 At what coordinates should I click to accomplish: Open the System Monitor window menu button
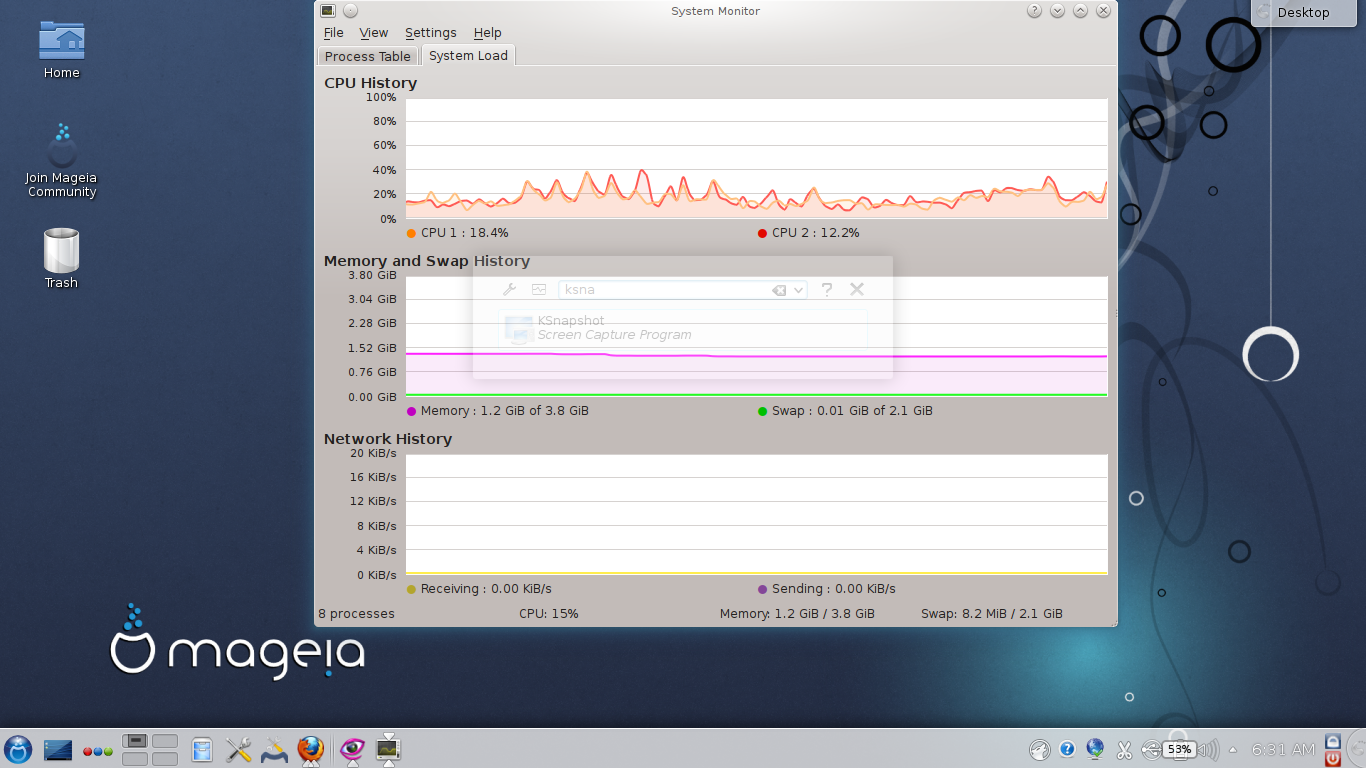(x=327, y=10)
